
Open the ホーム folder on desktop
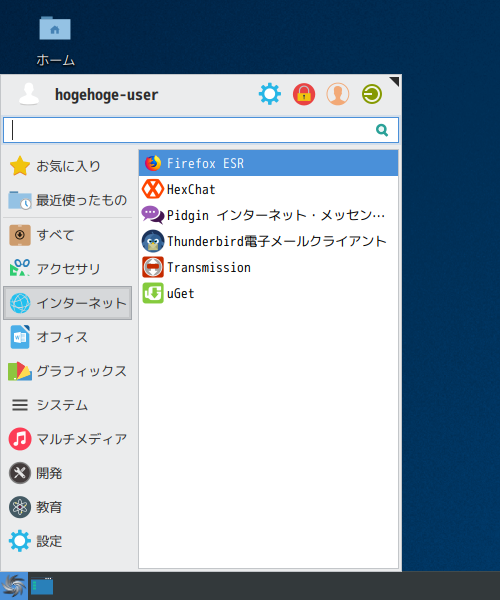coord(55,41)
